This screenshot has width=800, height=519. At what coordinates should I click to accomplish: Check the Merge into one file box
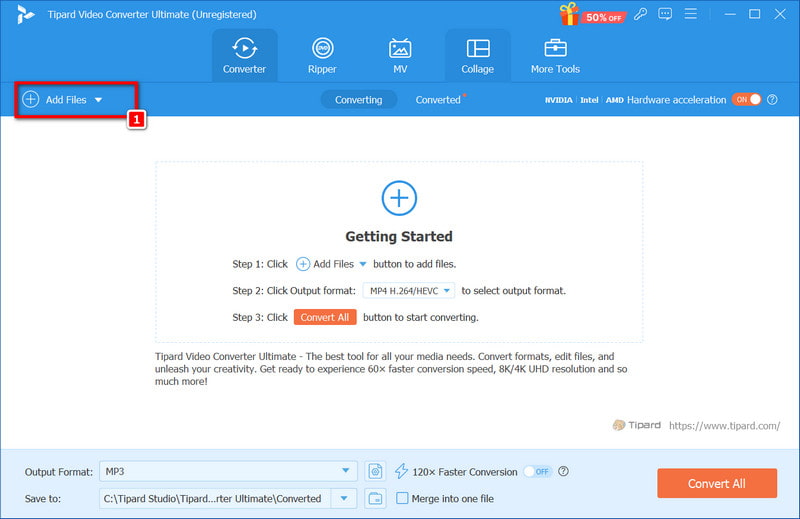(x=402, y=498)
